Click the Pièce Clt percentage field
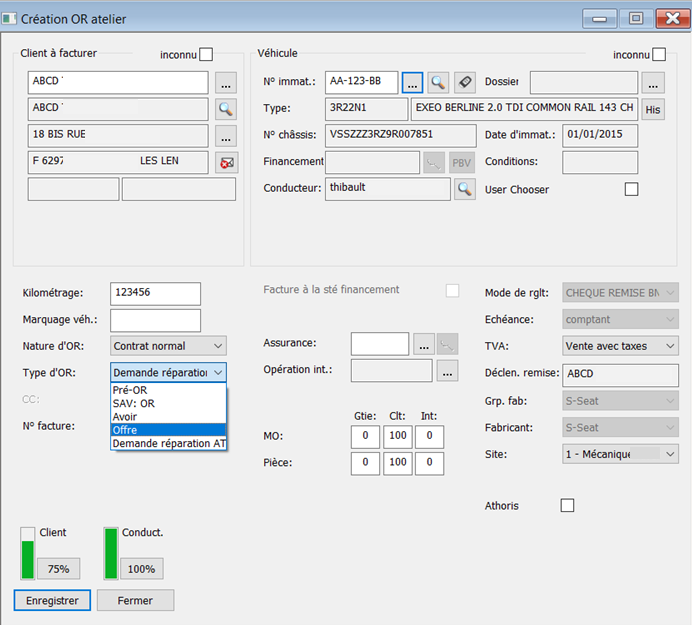The height and width of the screenshot is (625, 692). (398, 463)
